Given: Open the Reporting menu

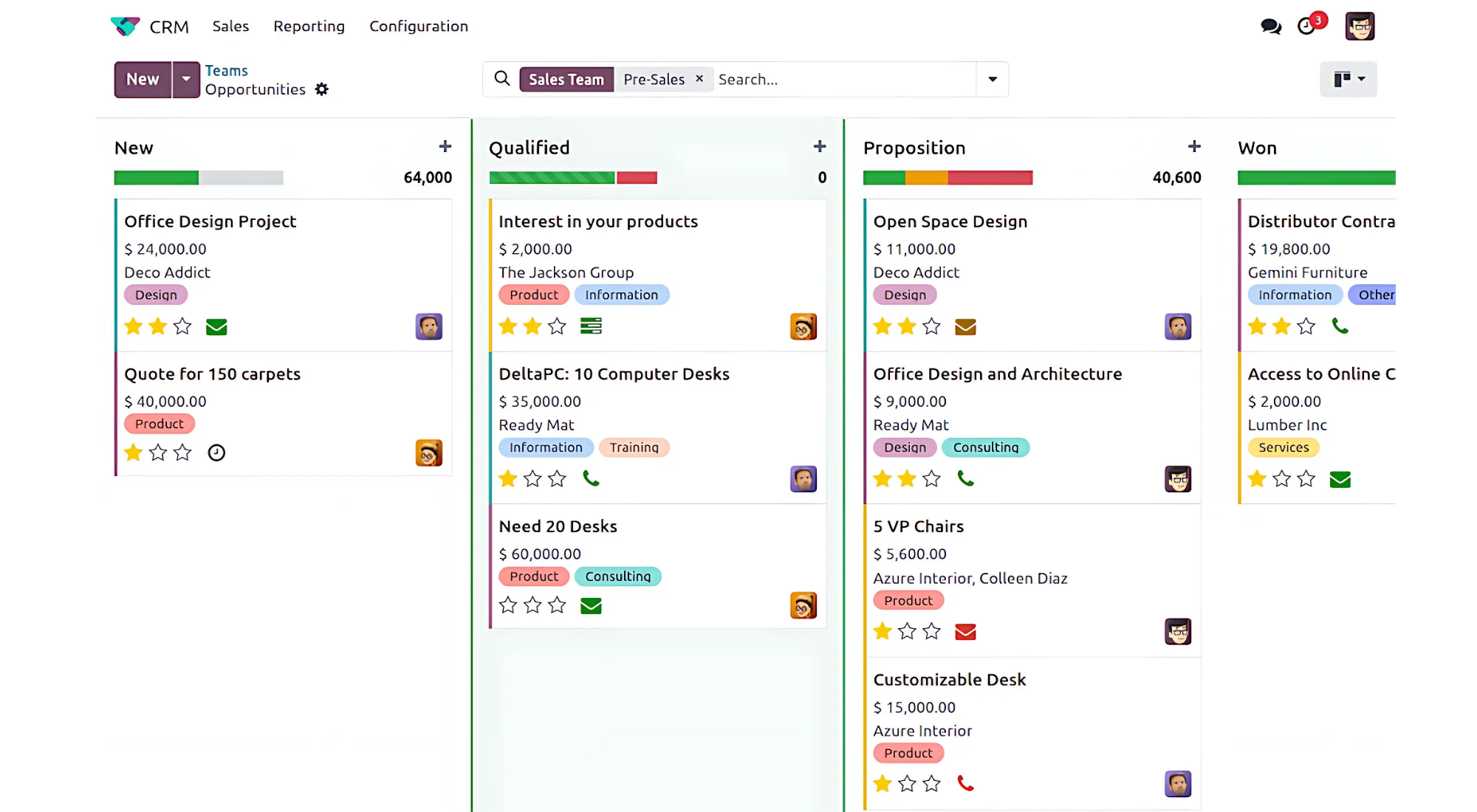Looking at the screenshot, I should 309,27.
